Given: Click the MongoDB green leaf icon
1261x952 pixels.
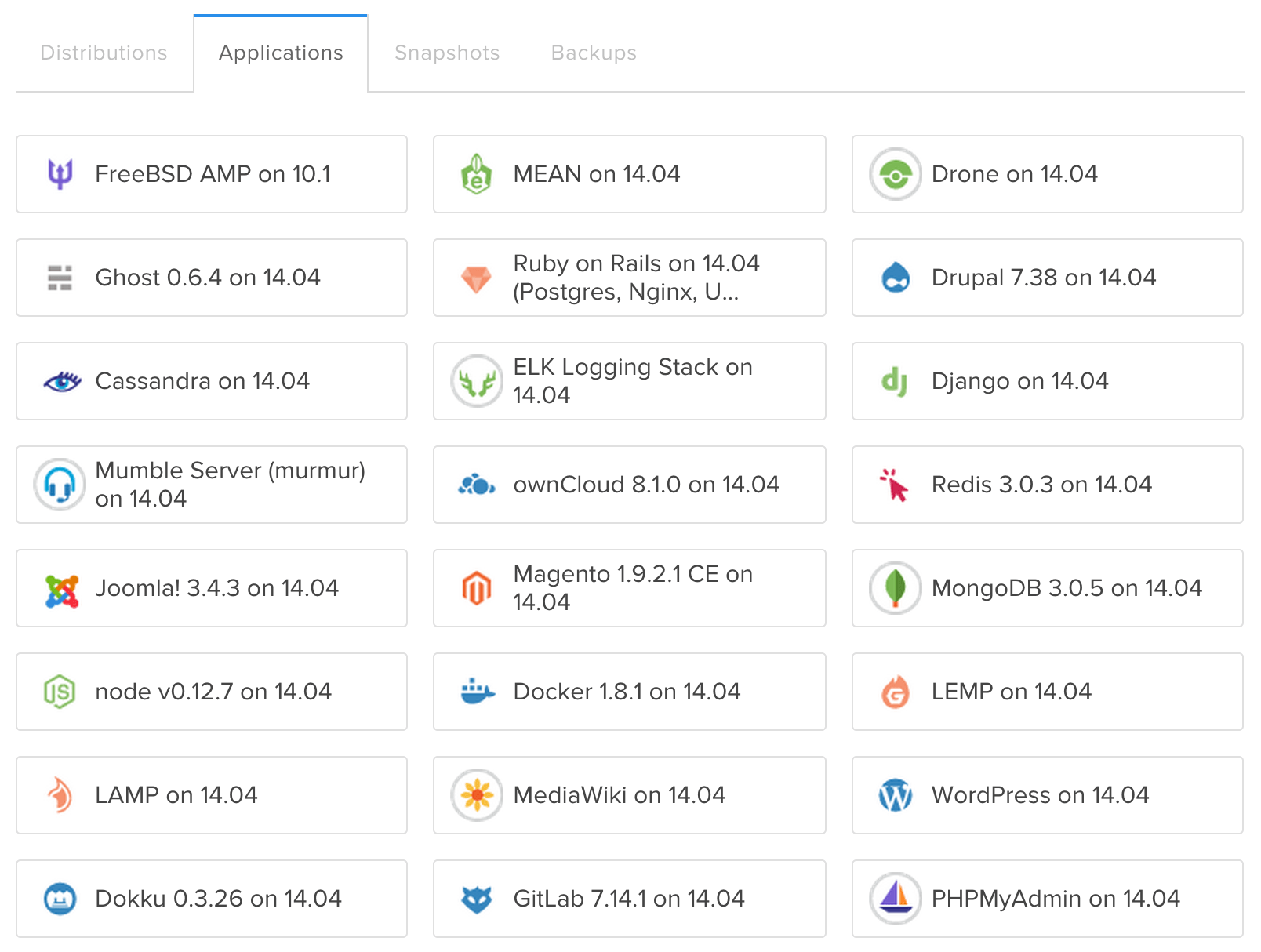Looking at the screenshot, I should tap(895, 588).
